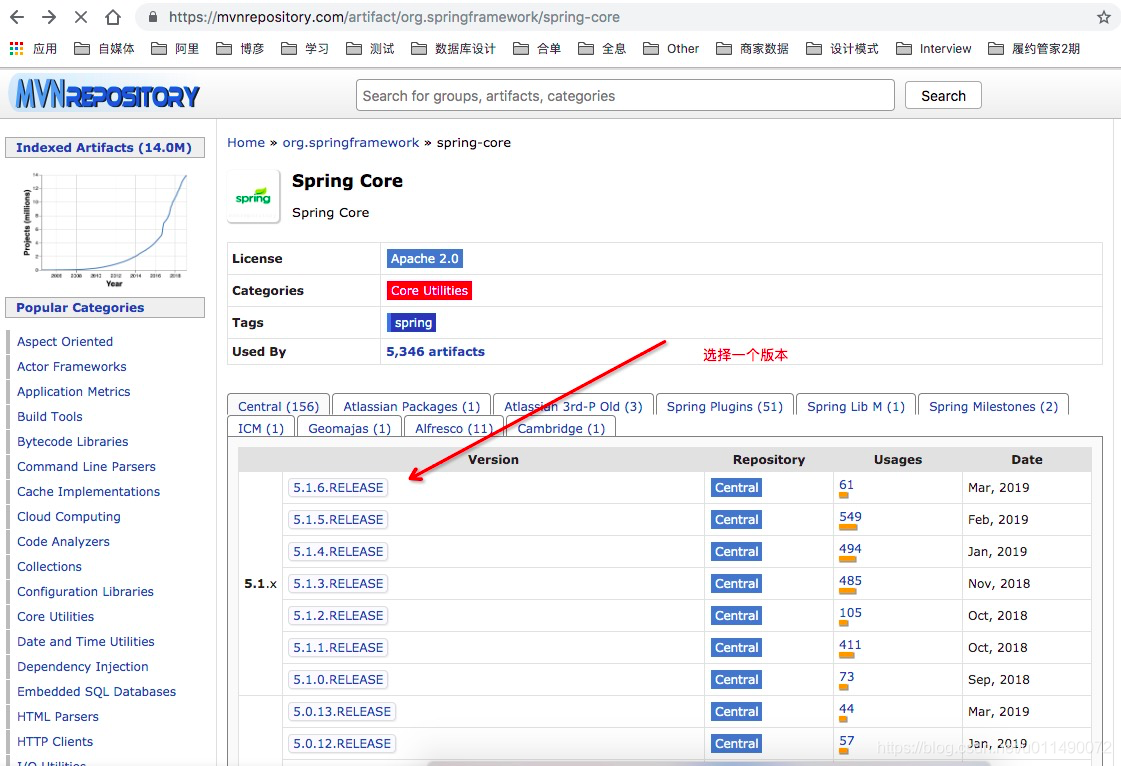Open the Interview bookmark folder

pos(934,49)
